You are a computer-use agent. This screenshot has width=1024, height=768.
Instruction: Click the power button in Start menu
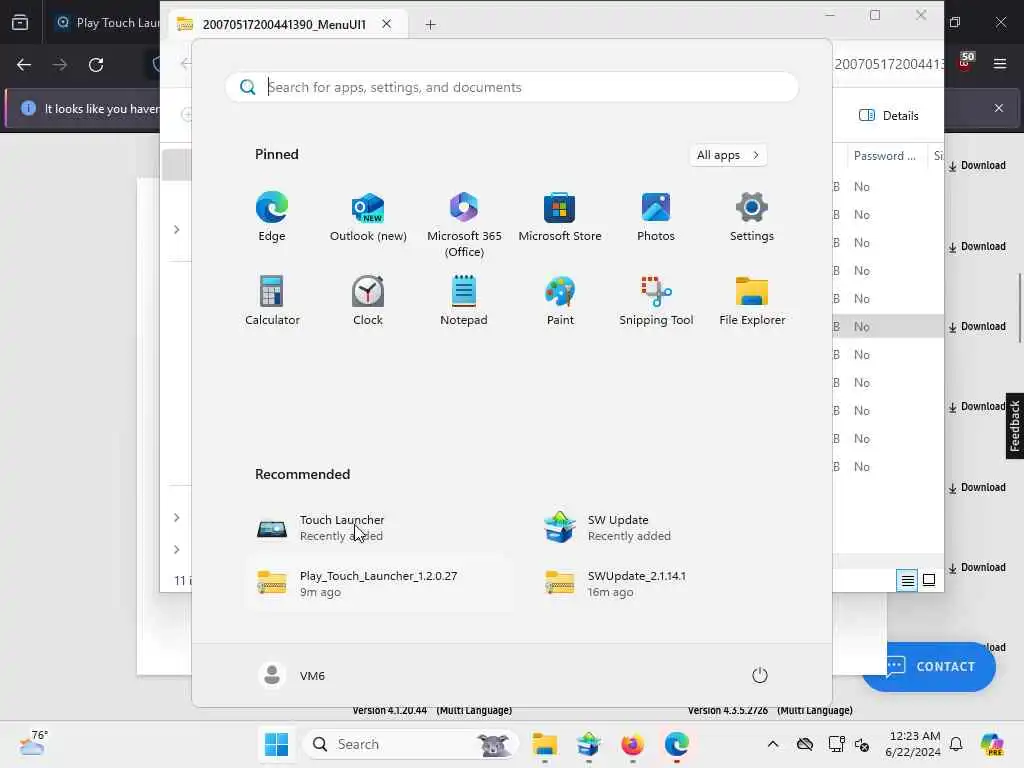(x=760, y=675)
